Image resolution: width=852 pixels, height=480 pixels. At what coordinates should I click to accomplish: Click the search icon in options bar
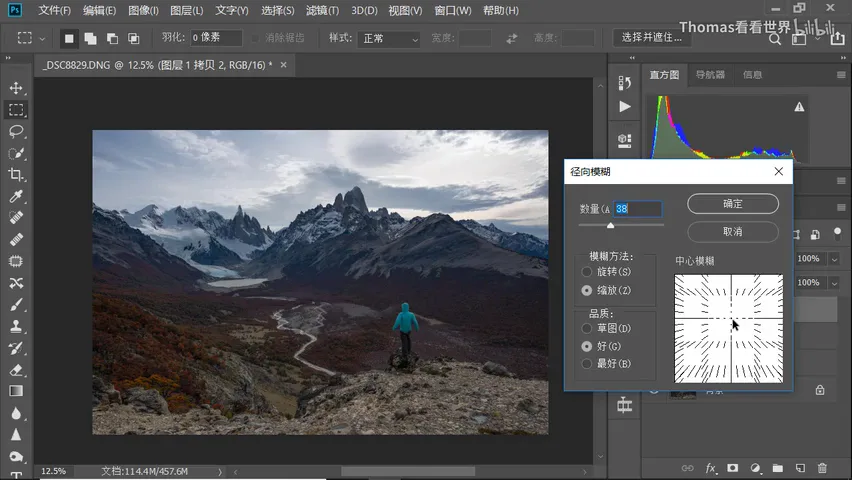(x=775, y=39)
